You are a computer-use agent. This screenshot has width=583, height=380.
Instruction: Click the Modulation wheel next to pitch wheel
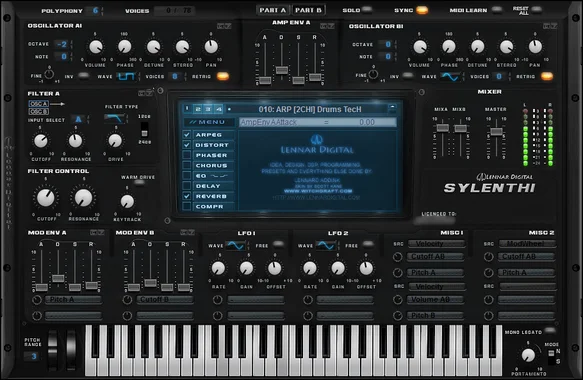71,350
